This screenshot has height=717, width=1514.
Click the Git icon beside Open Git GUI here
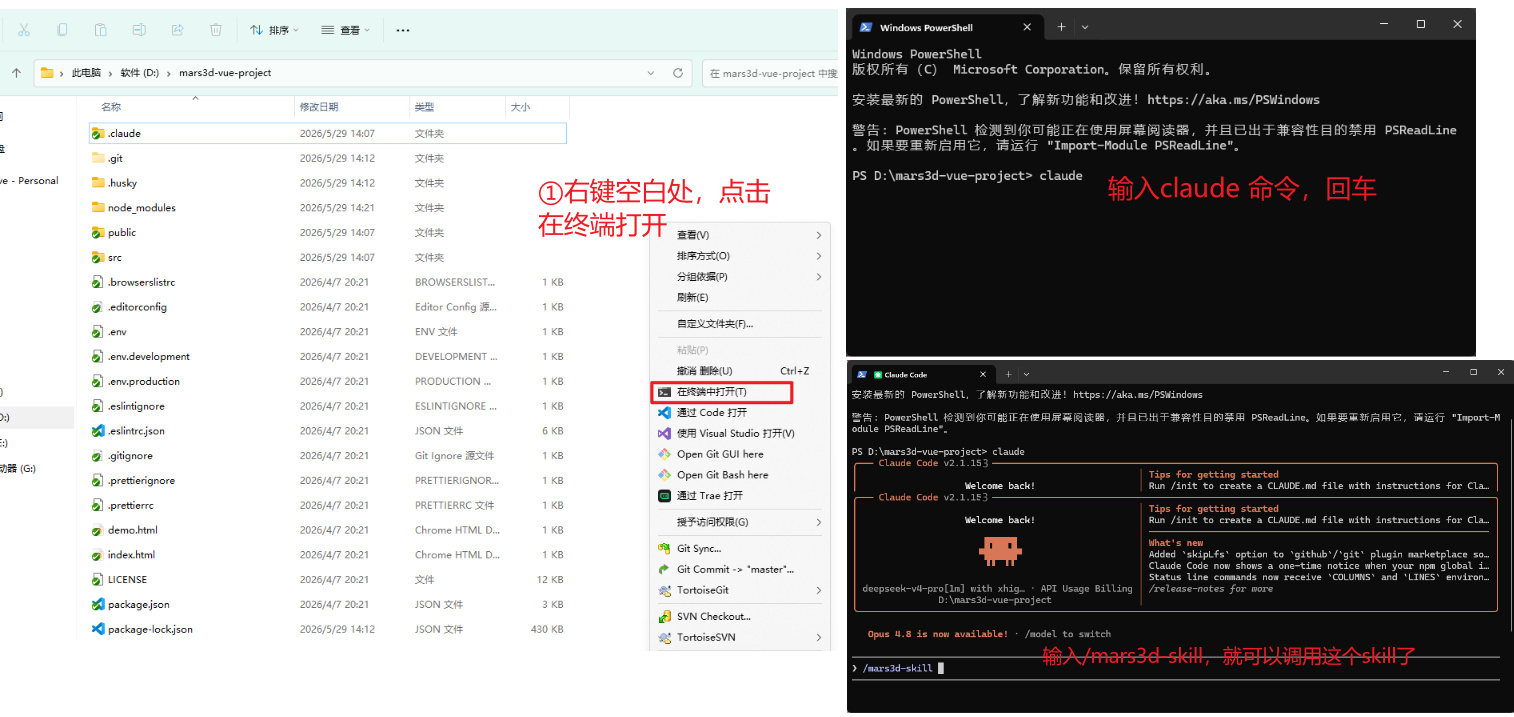pos(664,454)
